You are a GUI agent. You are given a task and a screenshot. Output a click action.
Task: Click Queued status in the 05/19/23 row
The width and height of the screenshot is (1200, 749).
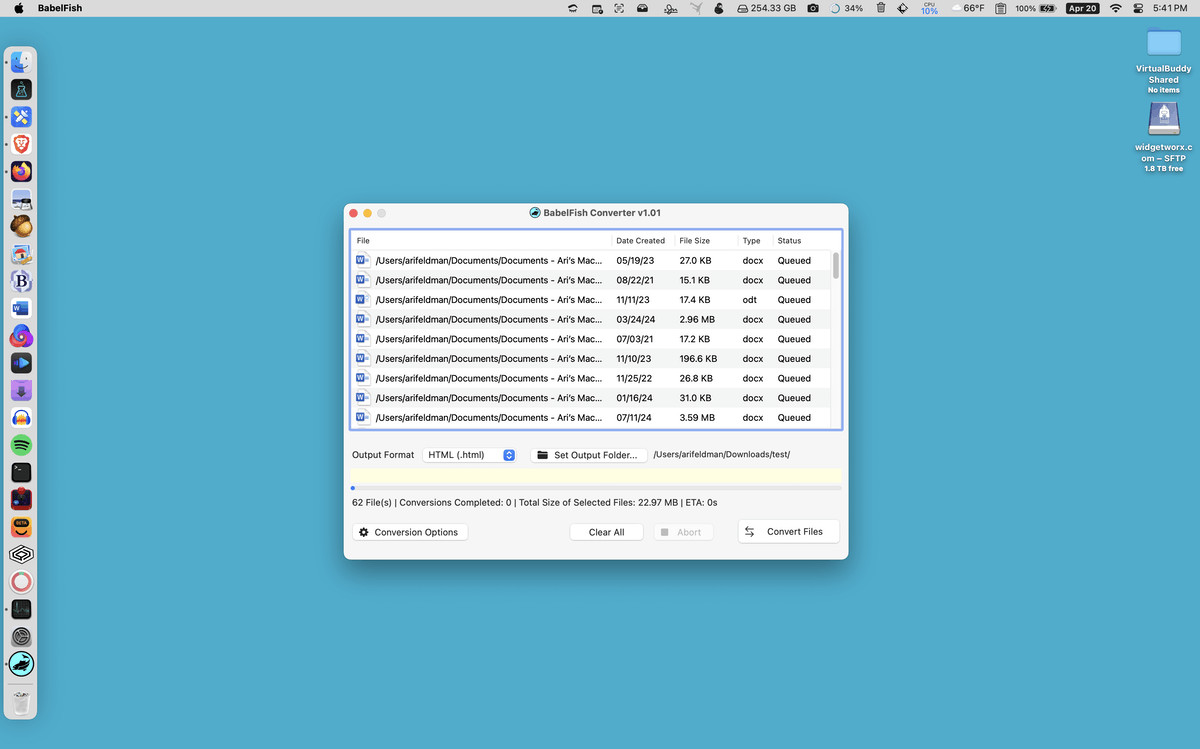point(794,260)
